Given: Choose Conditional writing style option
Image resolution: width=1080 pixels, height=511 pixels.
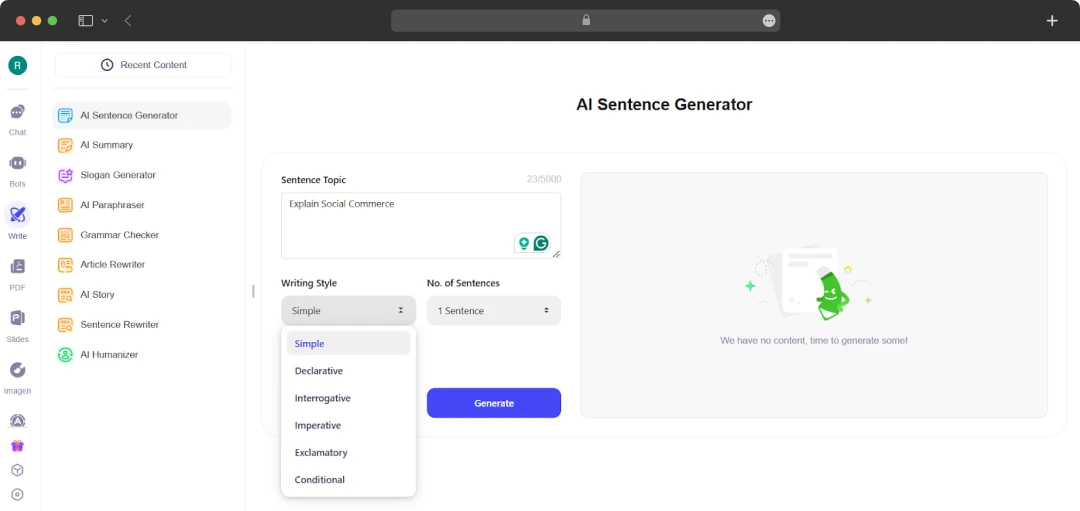Looking at the screenshot, I should (x=349, y=479).
